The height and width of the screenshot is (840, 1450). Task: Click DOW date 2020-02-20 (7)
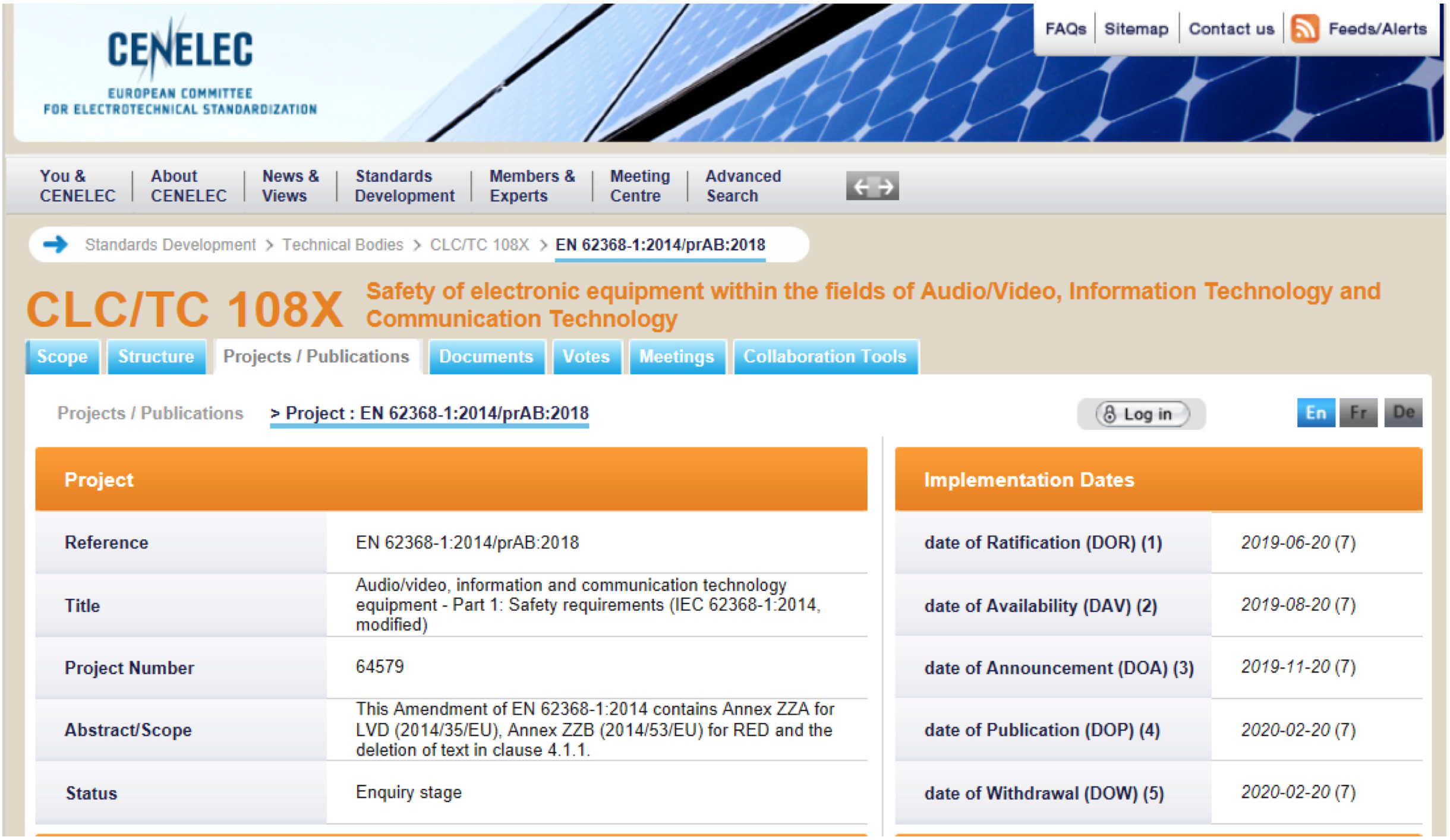pos(1298,792)
